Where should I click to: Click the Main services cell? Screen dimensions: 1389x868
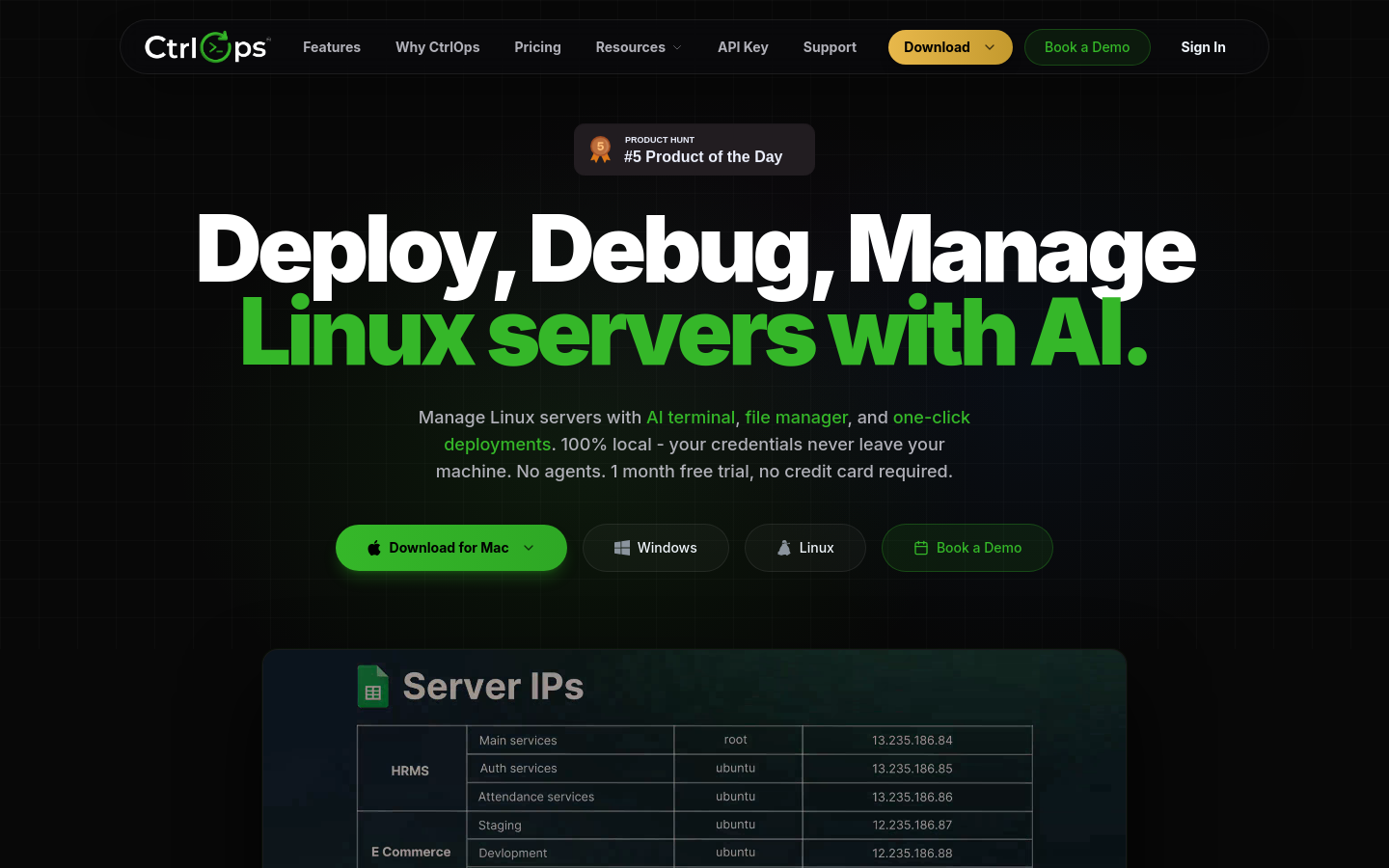click(x=570, y=741)
